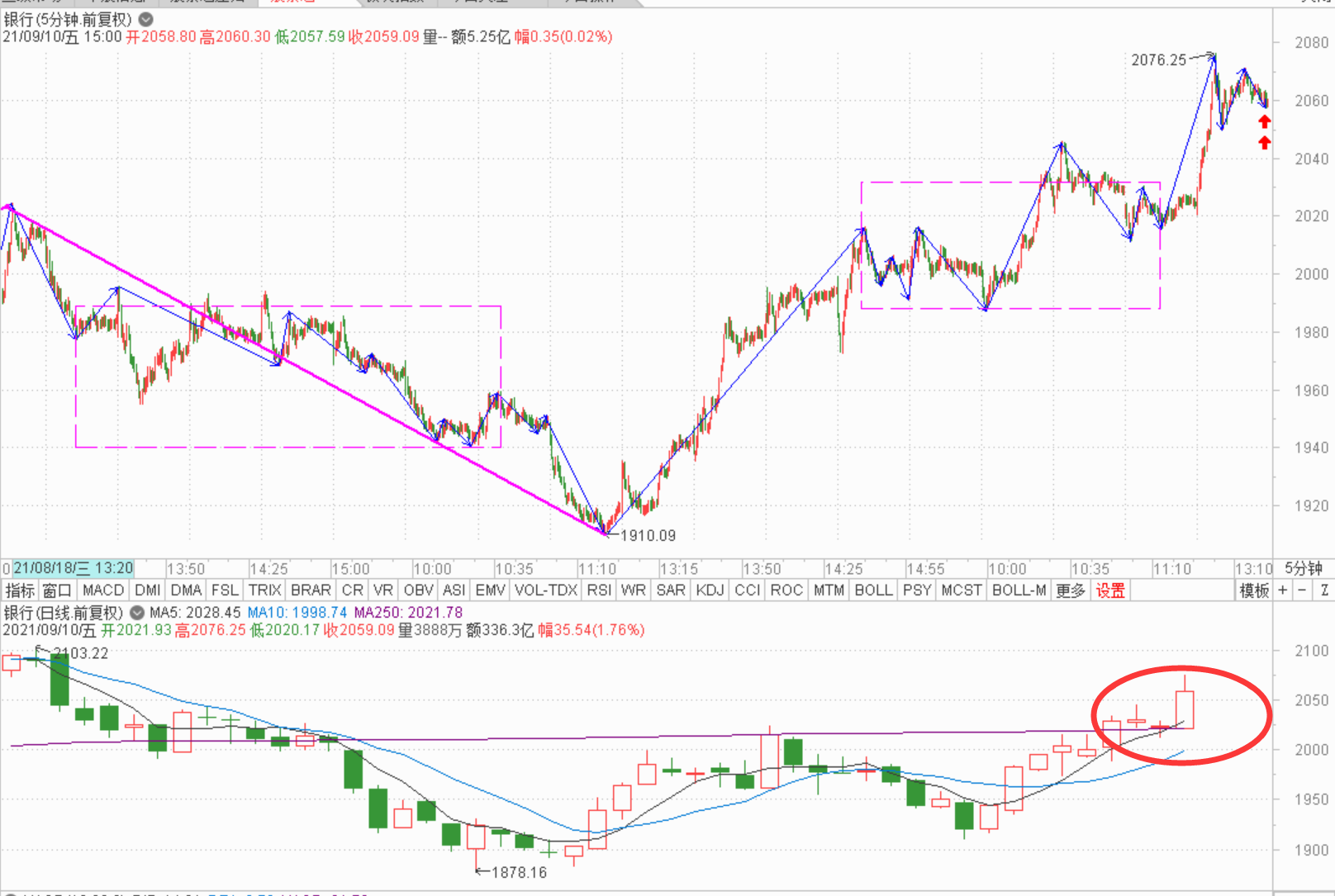Choose the BOLL indicator
Image resolution: width=1335 pixels, height=896 pixels.
click(873, 590)
